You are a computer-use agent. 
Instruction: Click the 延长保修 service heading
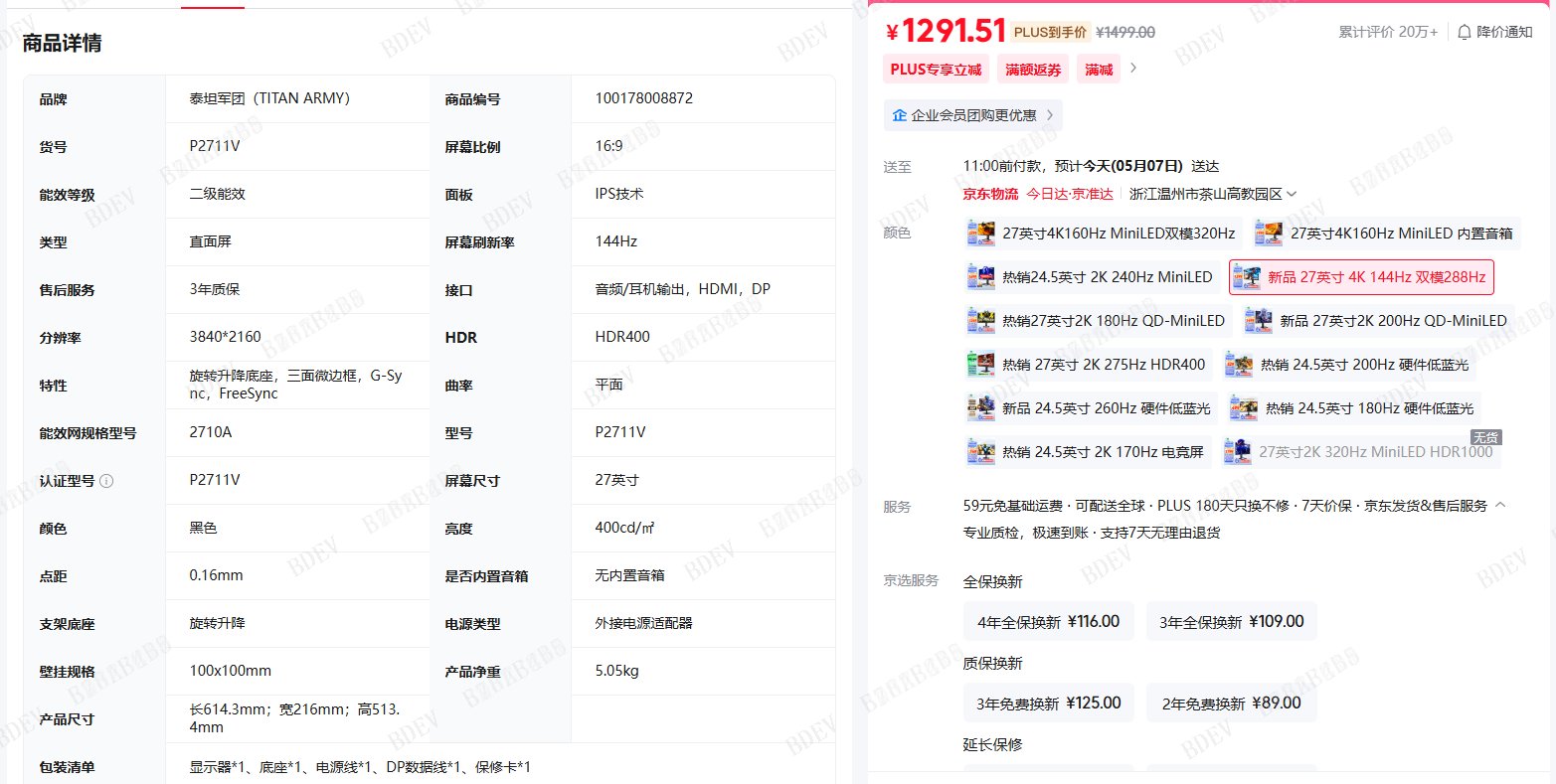[993, 744]
